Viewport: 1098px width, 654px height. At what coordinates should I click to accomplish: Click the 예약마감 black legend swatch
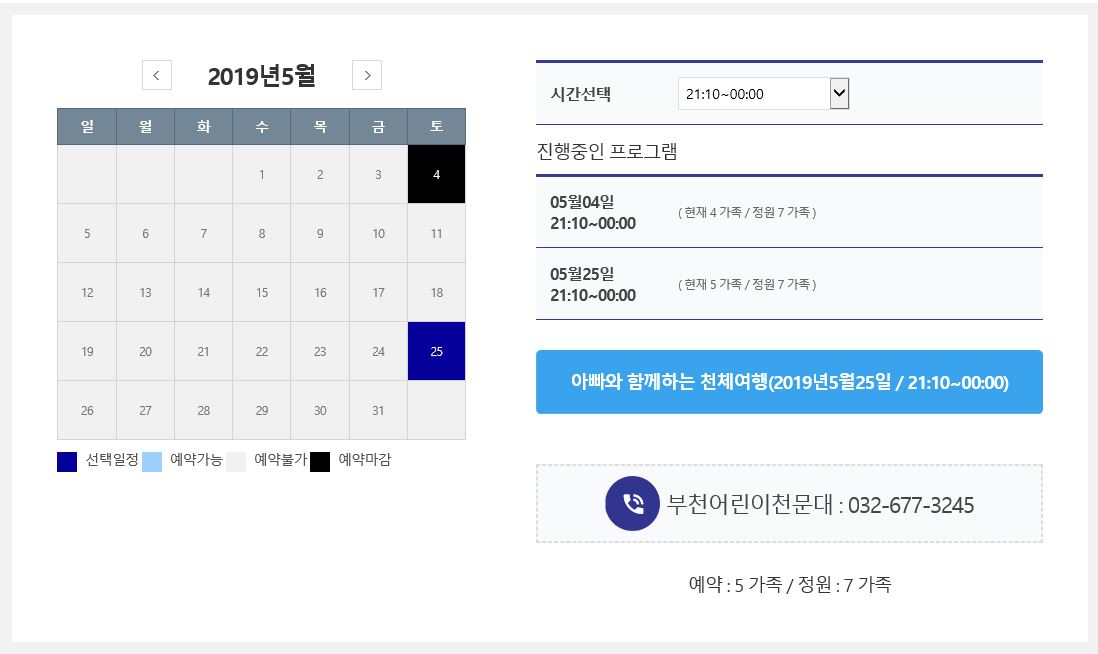(320, 462)
